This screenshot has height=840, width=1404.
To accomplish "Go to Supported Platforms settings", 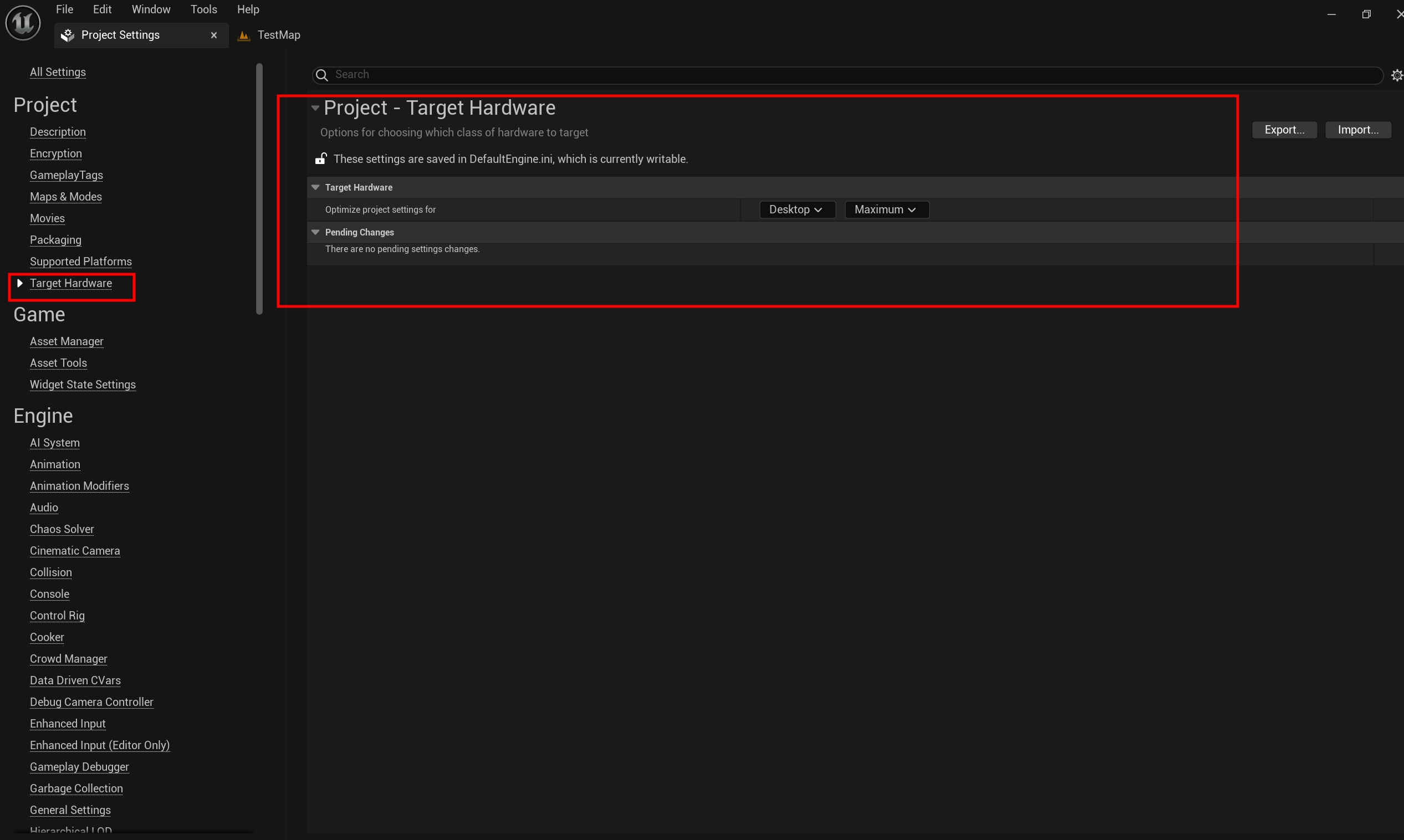I will [x=80, y=261].
